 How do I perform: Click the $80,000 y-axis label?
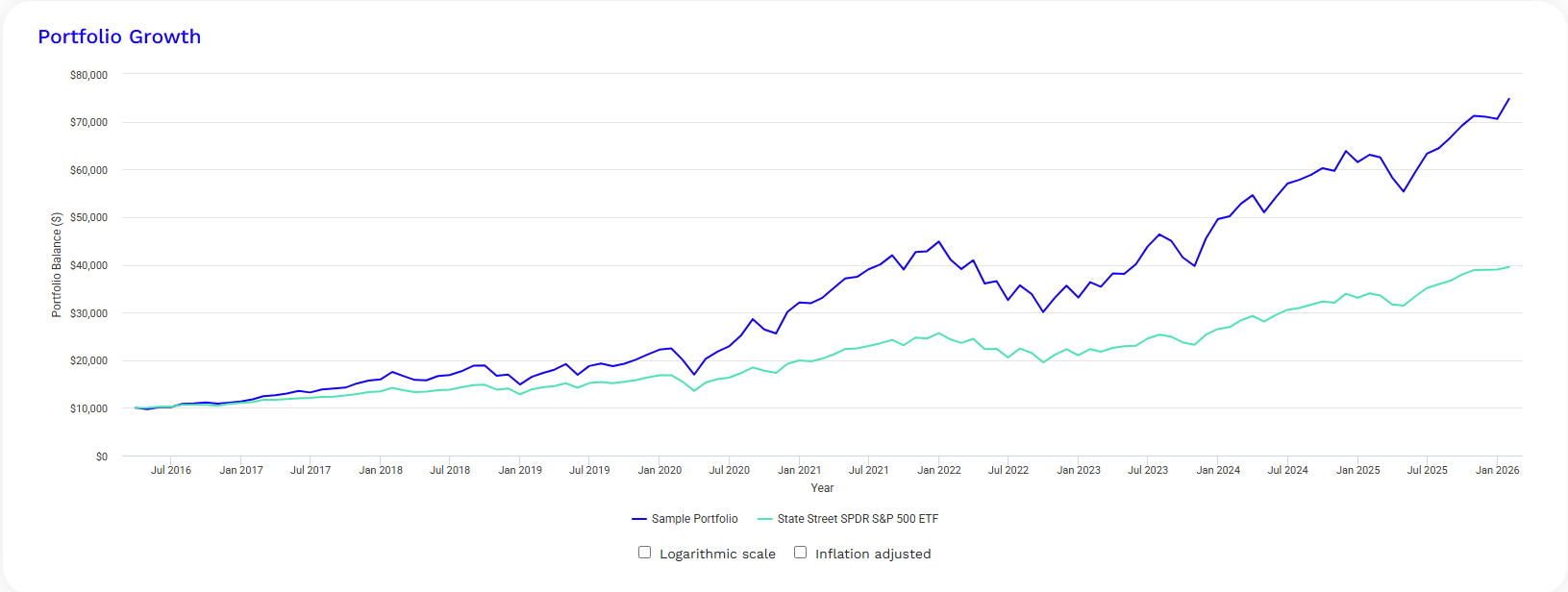tap(88, 75)
